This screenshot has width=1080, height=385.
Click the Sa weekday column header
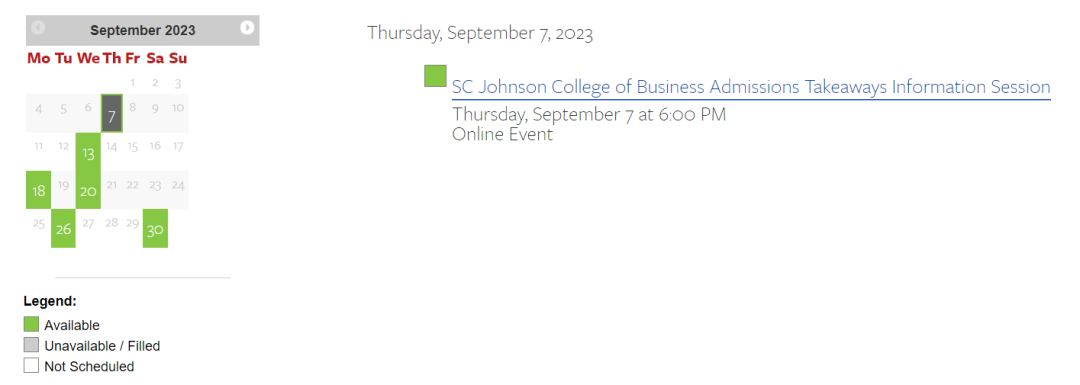(x=155, y=59)
